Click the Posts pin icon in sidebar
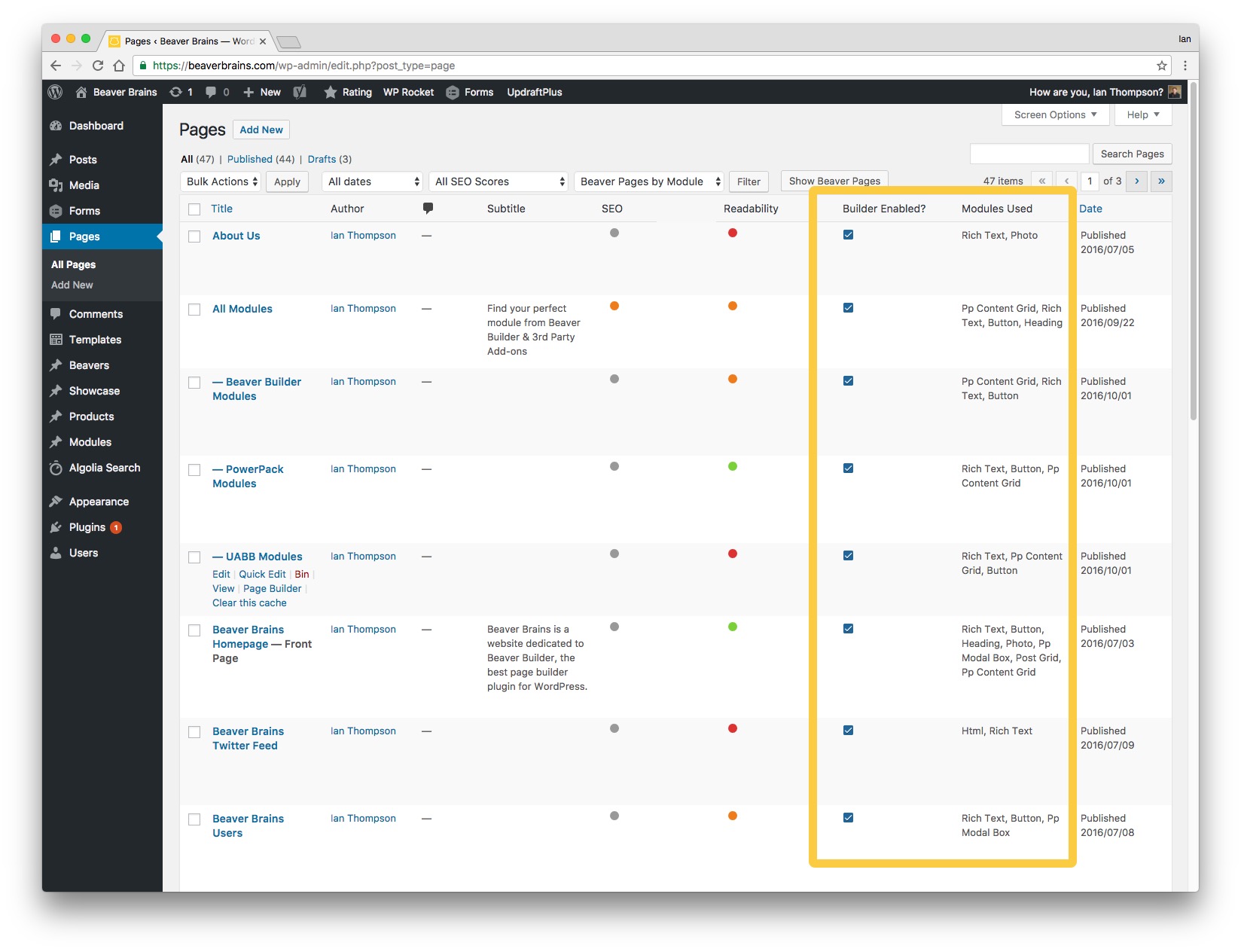This screenshot has height=952, width=1241. pyautogui.click(x=56, y=160)
